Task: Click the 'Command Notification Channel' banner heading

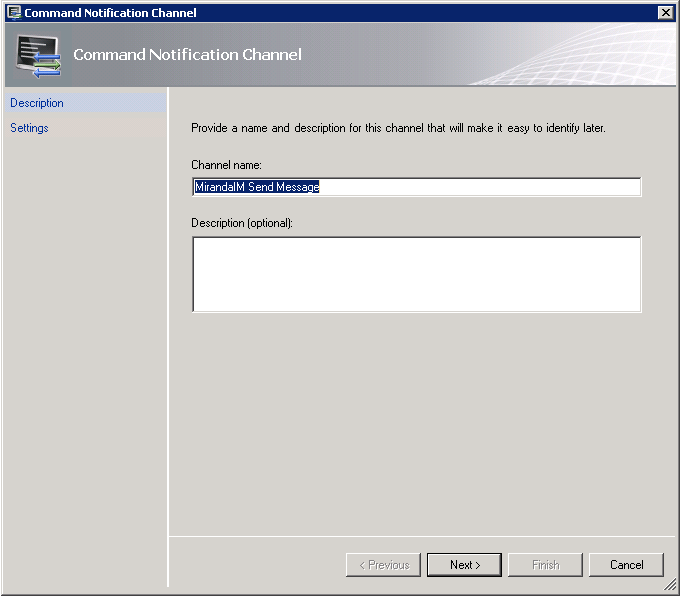Action: (188, 55)
